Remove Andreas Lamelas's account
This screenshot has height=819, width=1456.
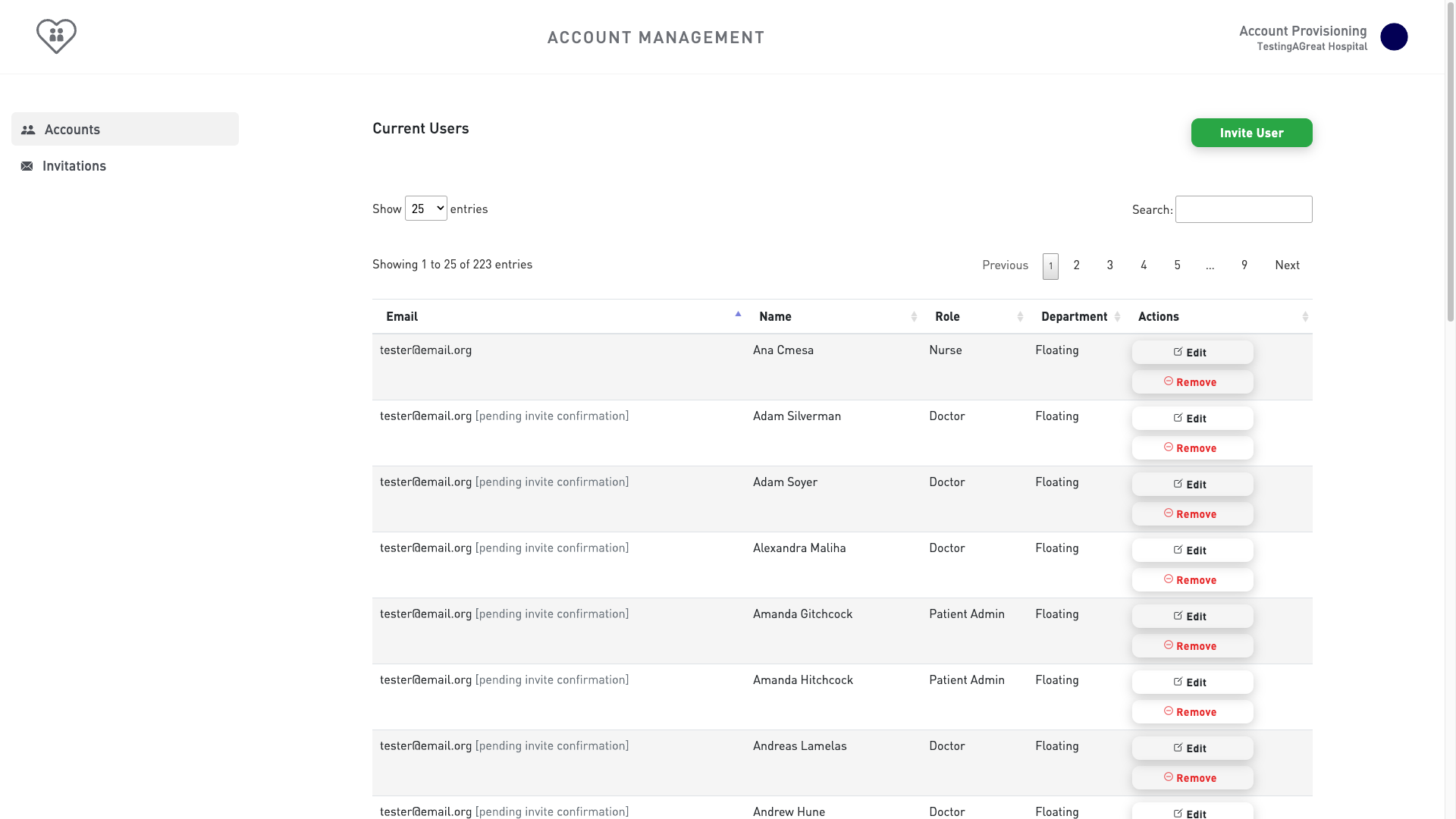tap(1192, 778)
